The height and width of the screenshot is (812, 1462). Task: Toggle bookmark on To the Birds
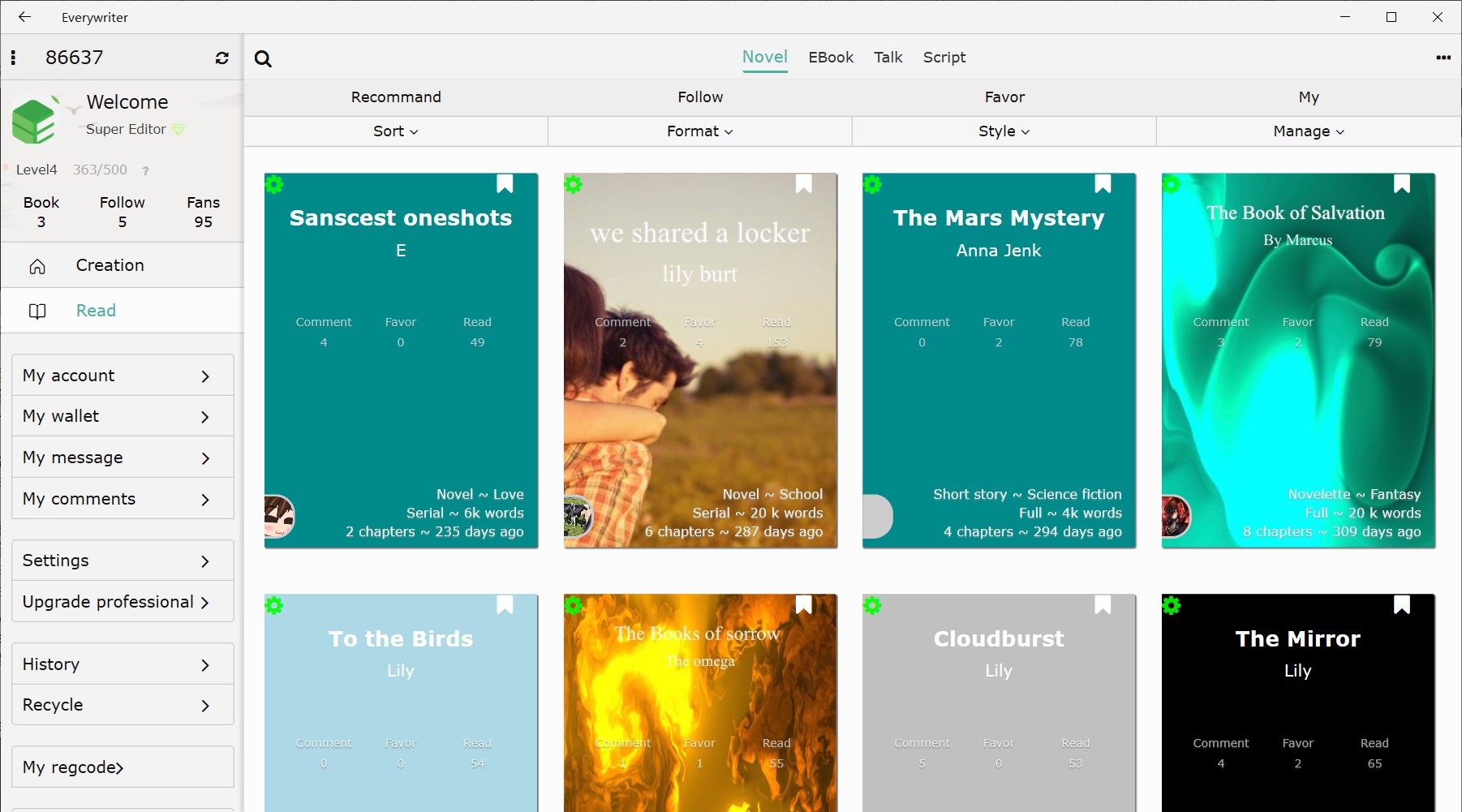click(505, 605)
